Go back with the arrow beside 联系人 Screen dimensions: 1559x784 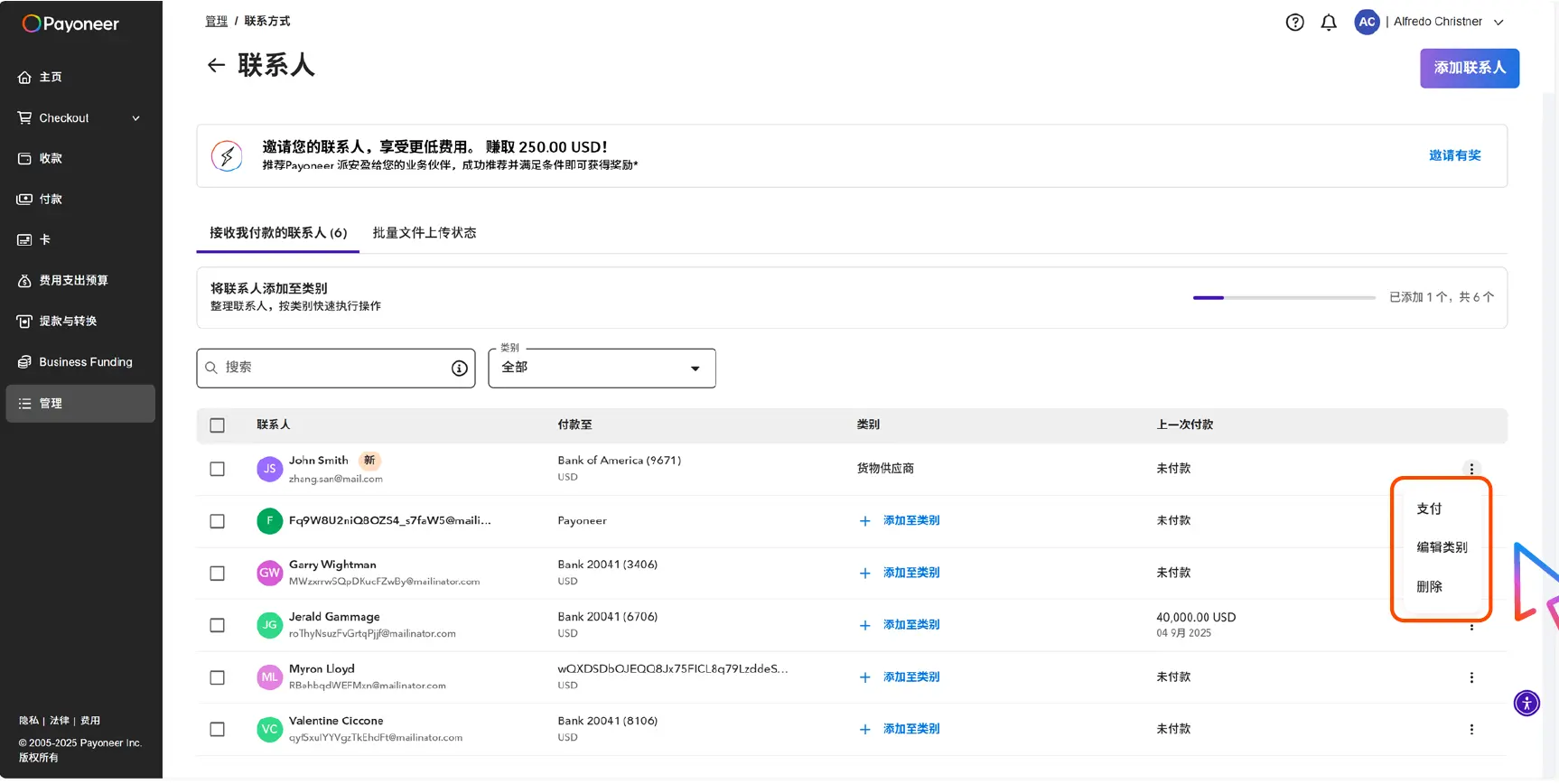[216, 65]
